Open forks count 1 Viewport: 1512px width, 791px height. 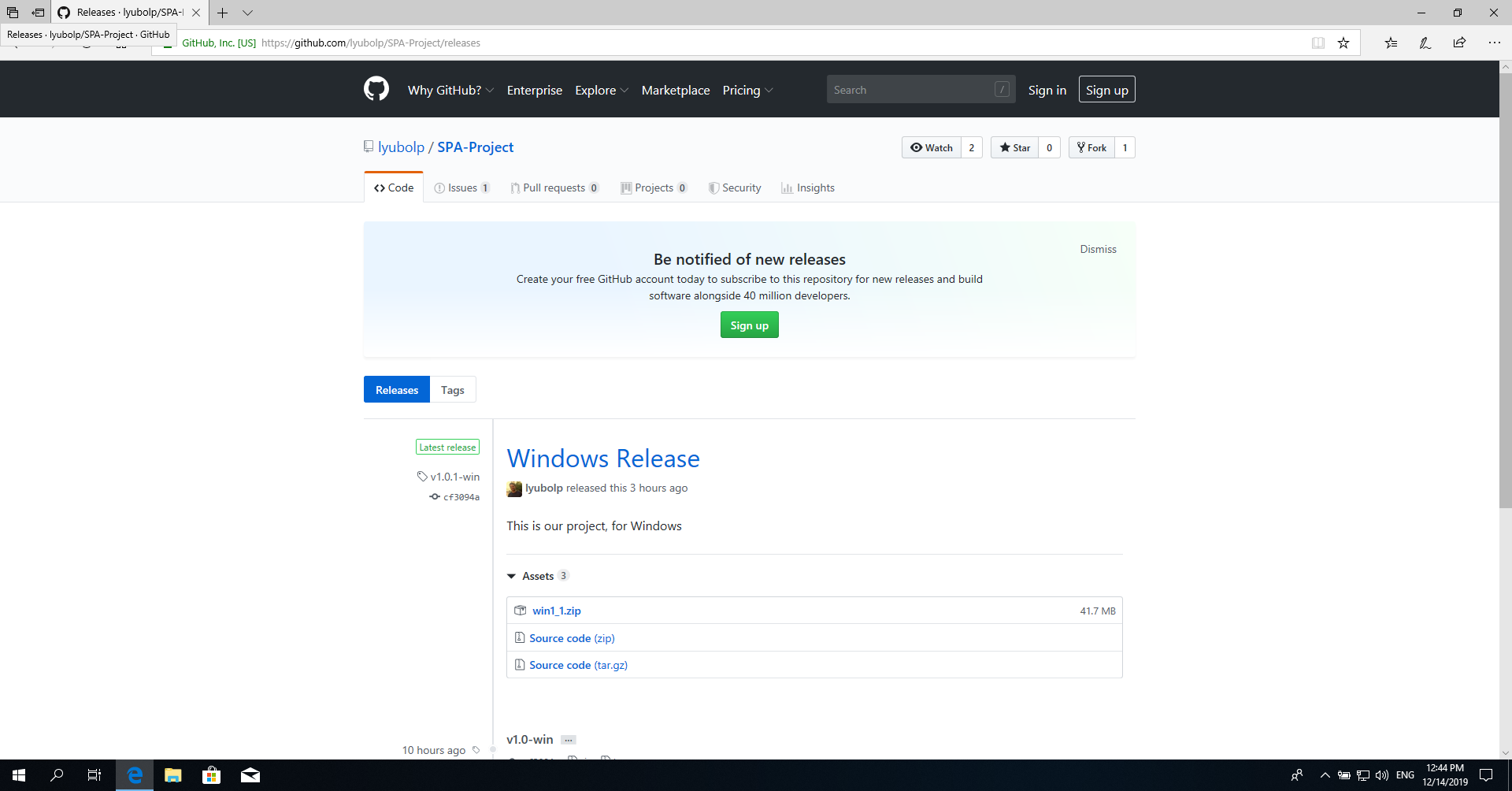point(1125,147)
